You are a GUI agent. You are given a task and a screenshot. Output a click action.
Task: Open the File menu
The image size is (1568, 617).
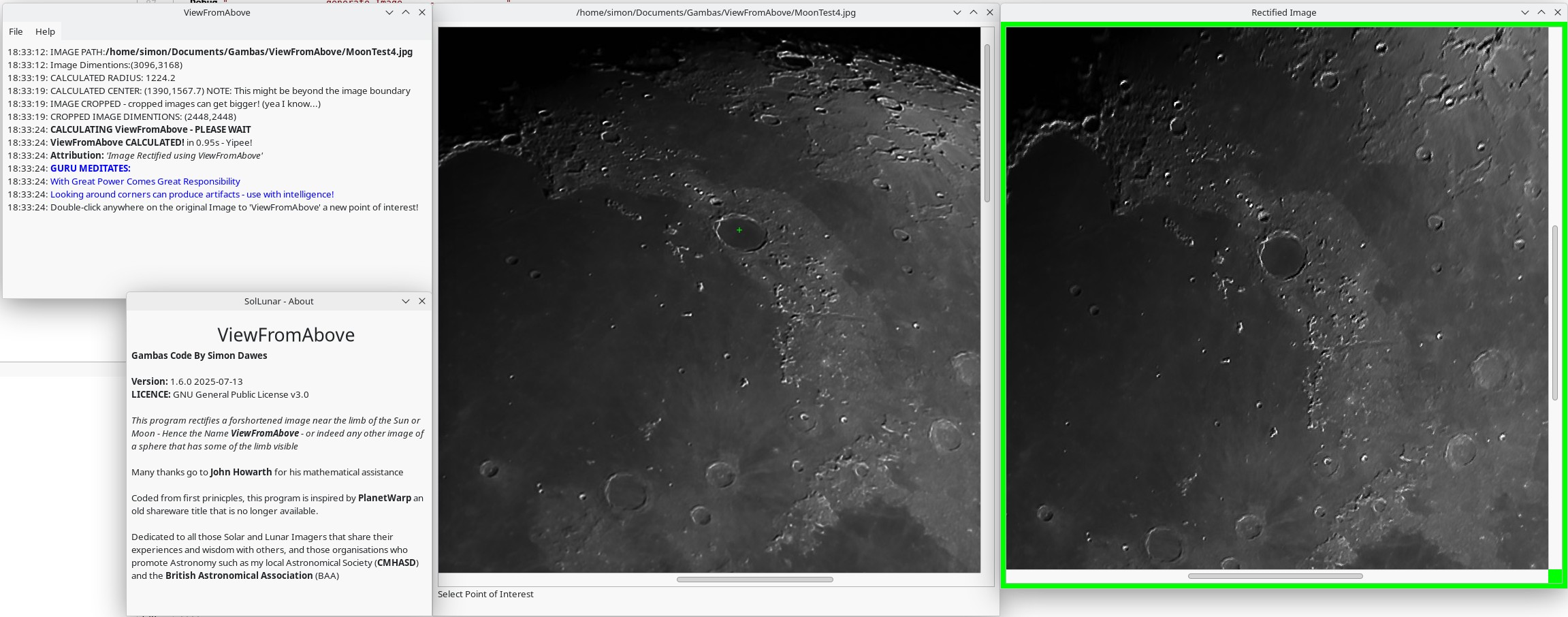click(16, 31)
